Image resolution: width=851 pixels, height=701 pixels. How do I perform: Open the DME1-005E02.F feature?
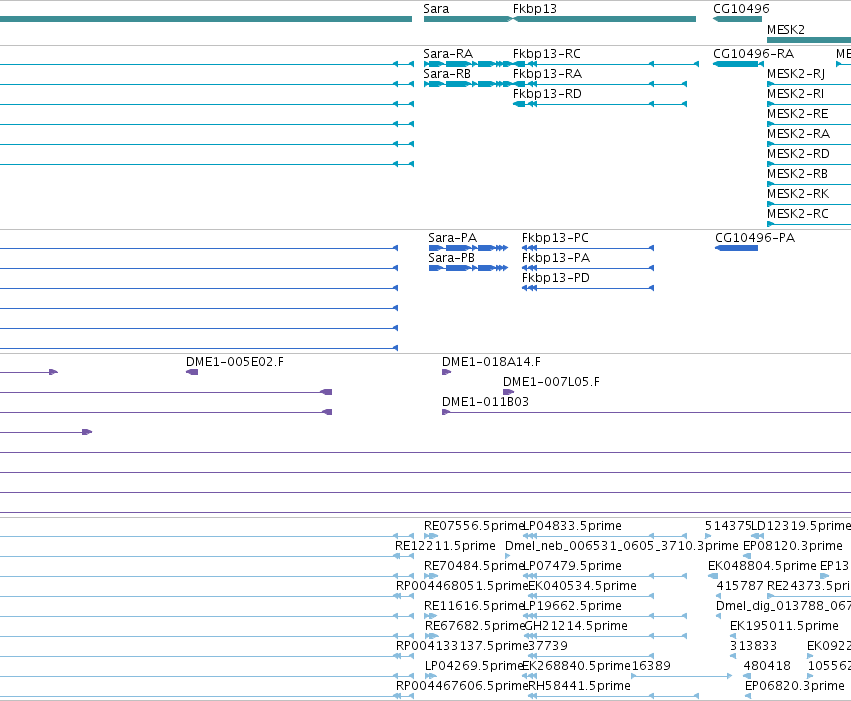192,372
